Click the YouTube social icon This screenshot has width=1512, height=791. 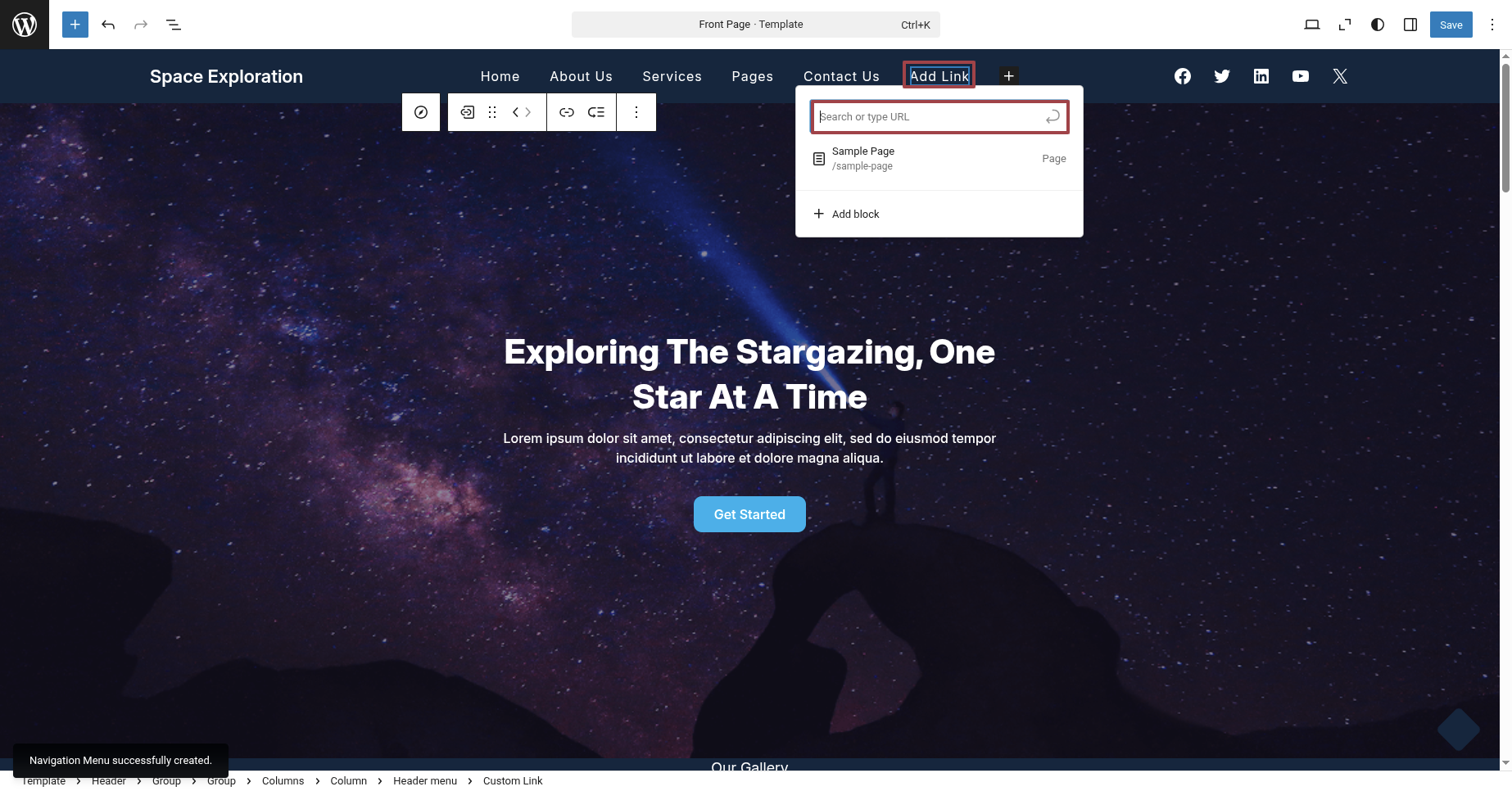pyautogui.click(x=1300, y=76)
